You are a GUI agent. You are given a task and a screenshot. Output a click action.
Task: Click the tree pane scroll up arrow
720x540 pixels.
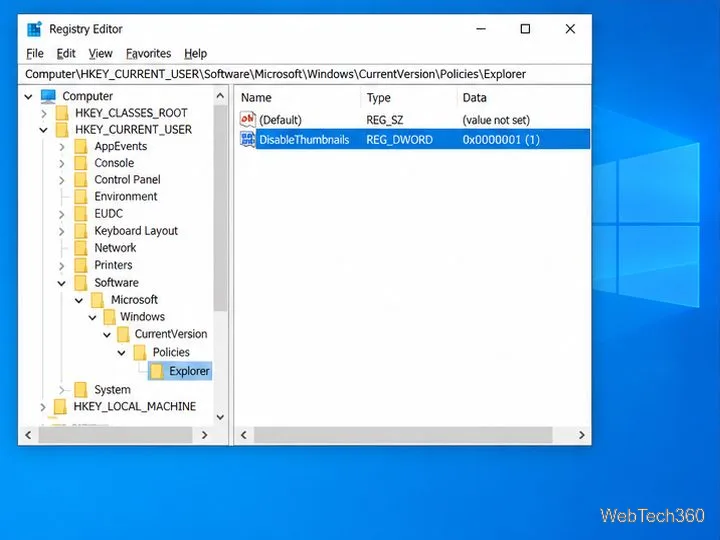click(x=220, y=96)
